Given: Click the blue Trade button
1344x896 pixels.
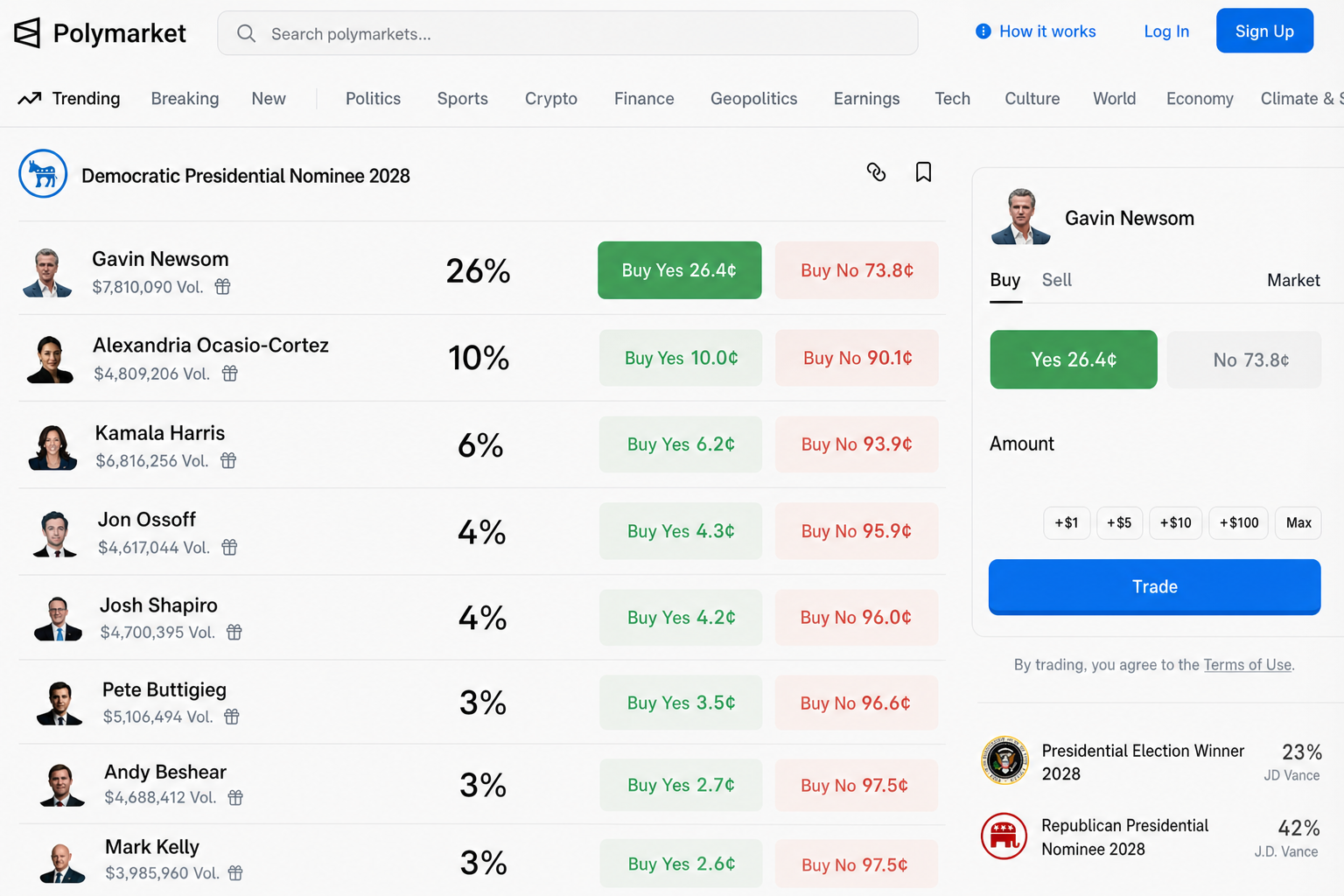Looking at the screenshot, I should click(1154, 586).
